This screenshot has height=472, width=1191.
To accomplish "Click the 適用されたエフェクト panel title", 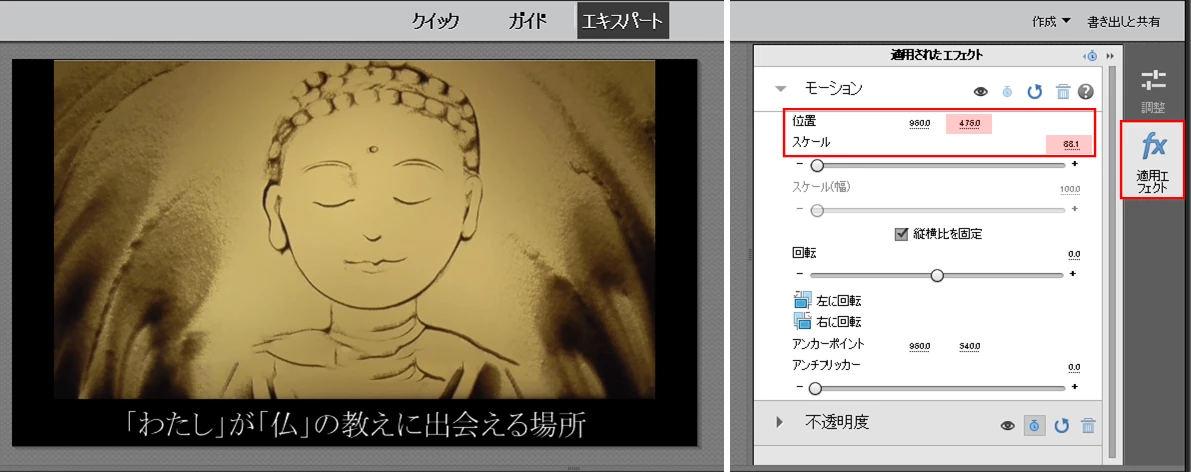I will point(937,55).
